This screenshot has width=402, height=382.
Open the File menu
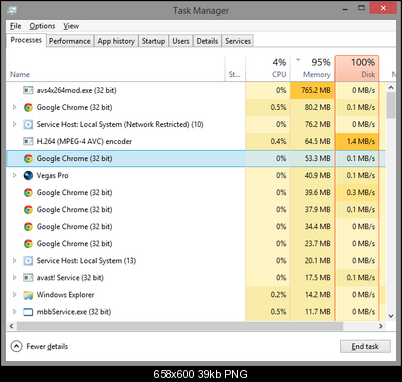15,26
